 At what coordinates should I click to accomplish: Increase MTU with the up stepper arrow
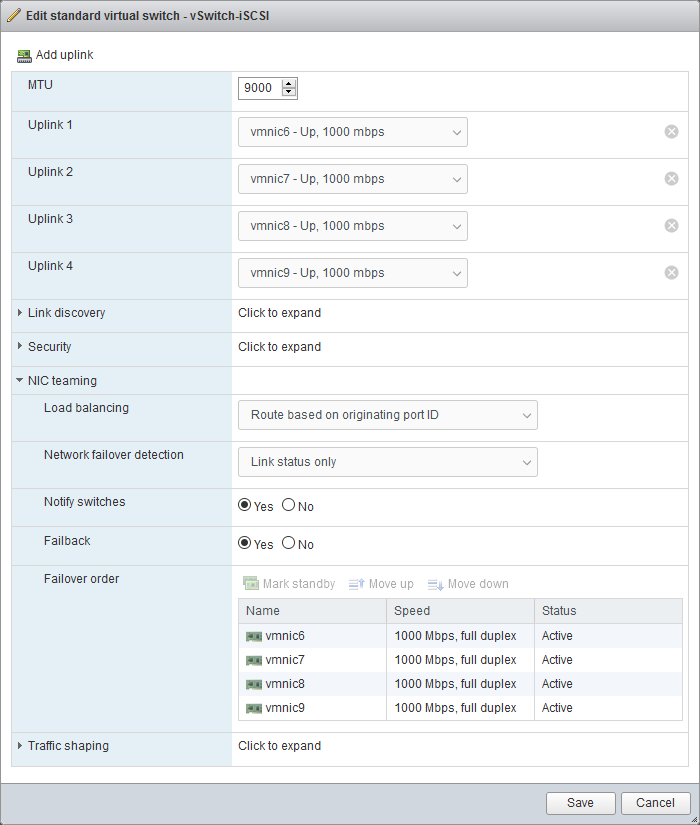point(290,84)
